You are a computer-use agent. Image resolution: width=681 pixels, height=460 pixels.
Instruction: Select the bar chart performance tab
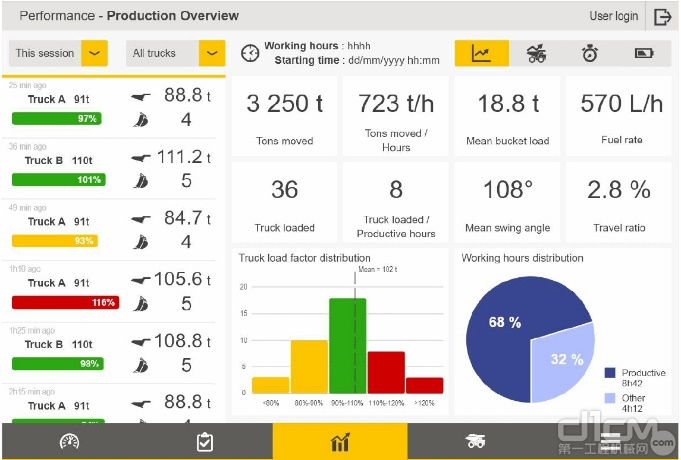[x=340, y=441]
